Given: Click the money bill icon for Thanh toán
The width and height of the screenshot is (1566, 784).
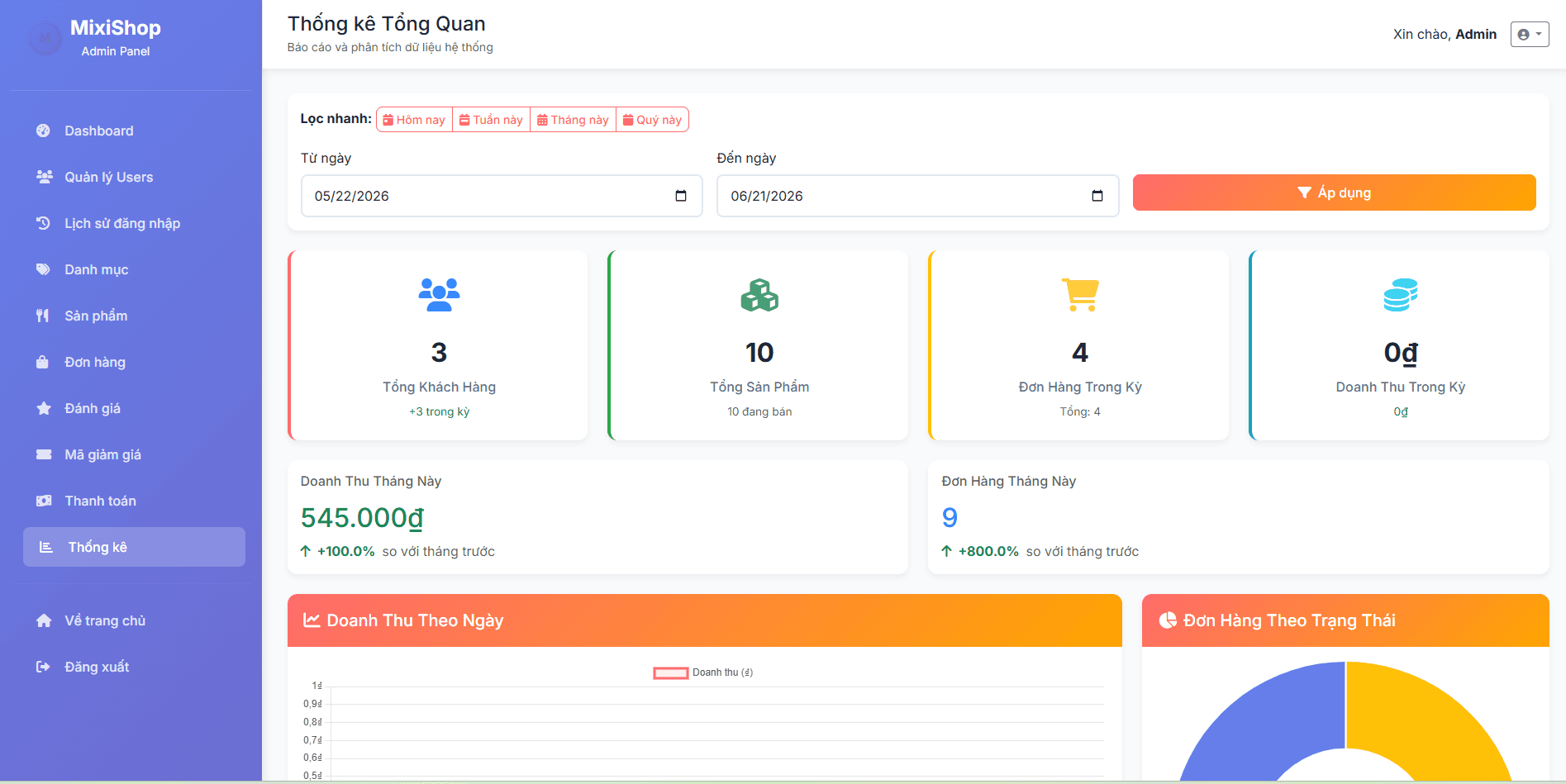Looking at the screenshot, I should click(44, 501).
